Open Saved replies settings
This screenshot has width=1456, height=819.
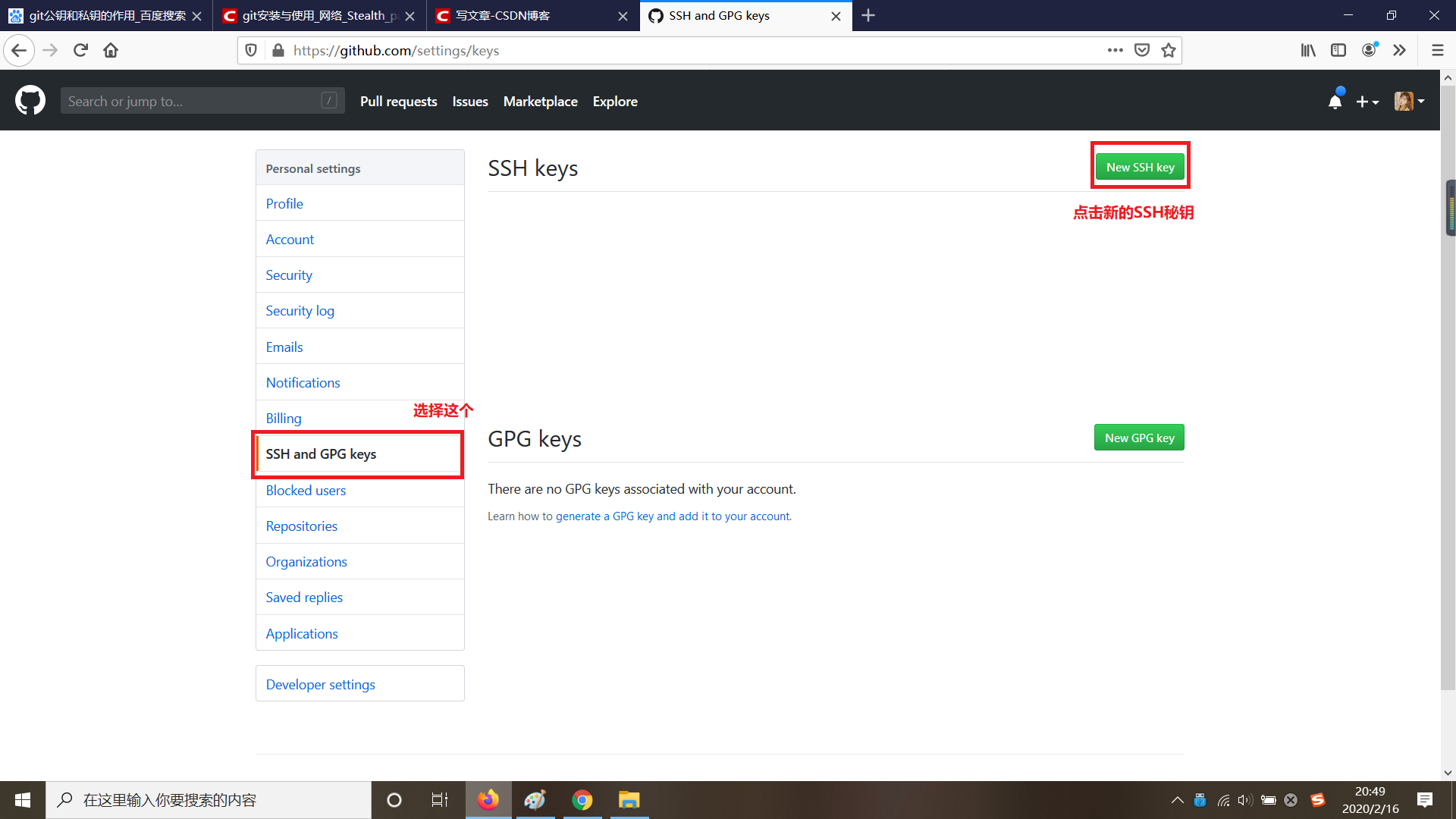coord(360,597)
